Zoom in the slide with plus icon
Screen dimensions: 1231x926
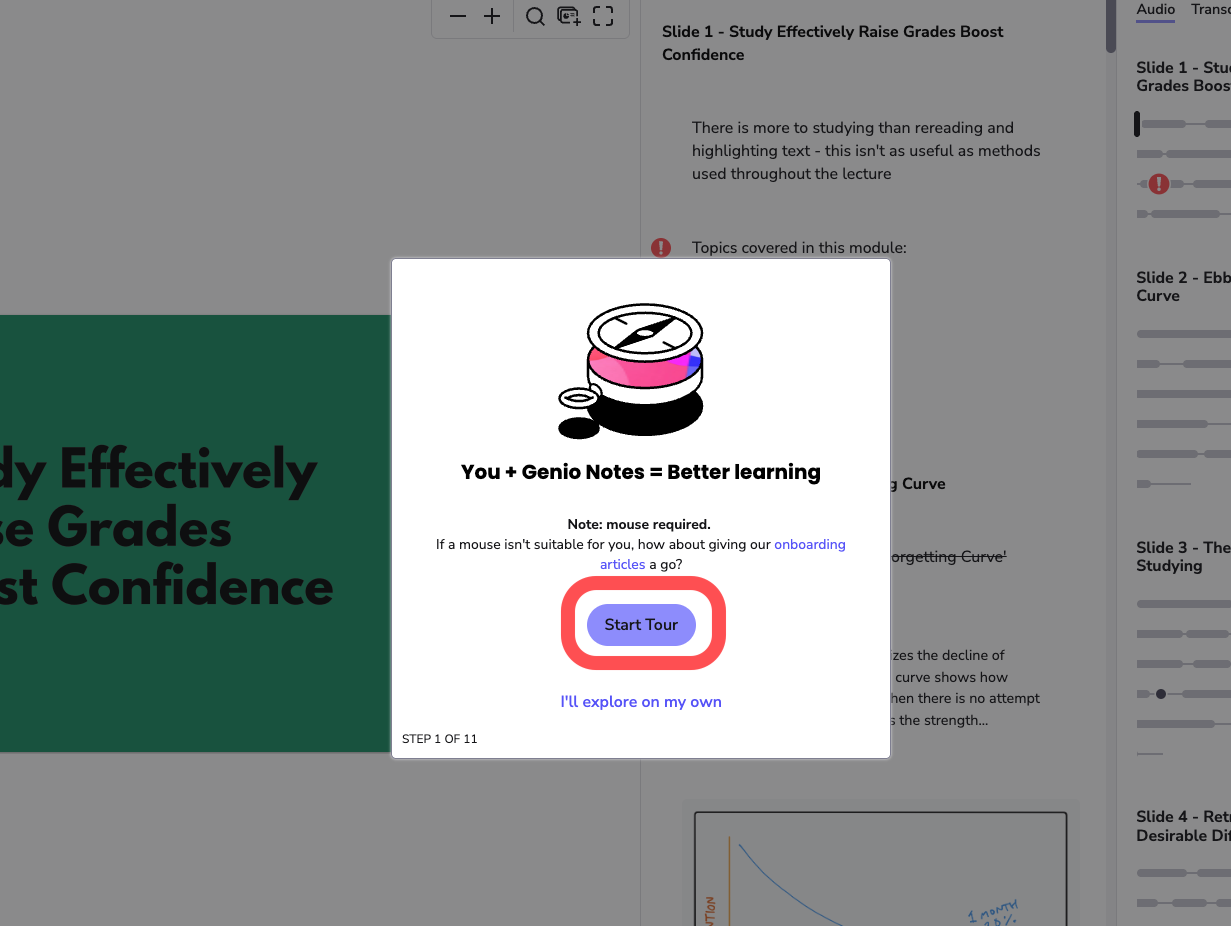tap(492, 16)
